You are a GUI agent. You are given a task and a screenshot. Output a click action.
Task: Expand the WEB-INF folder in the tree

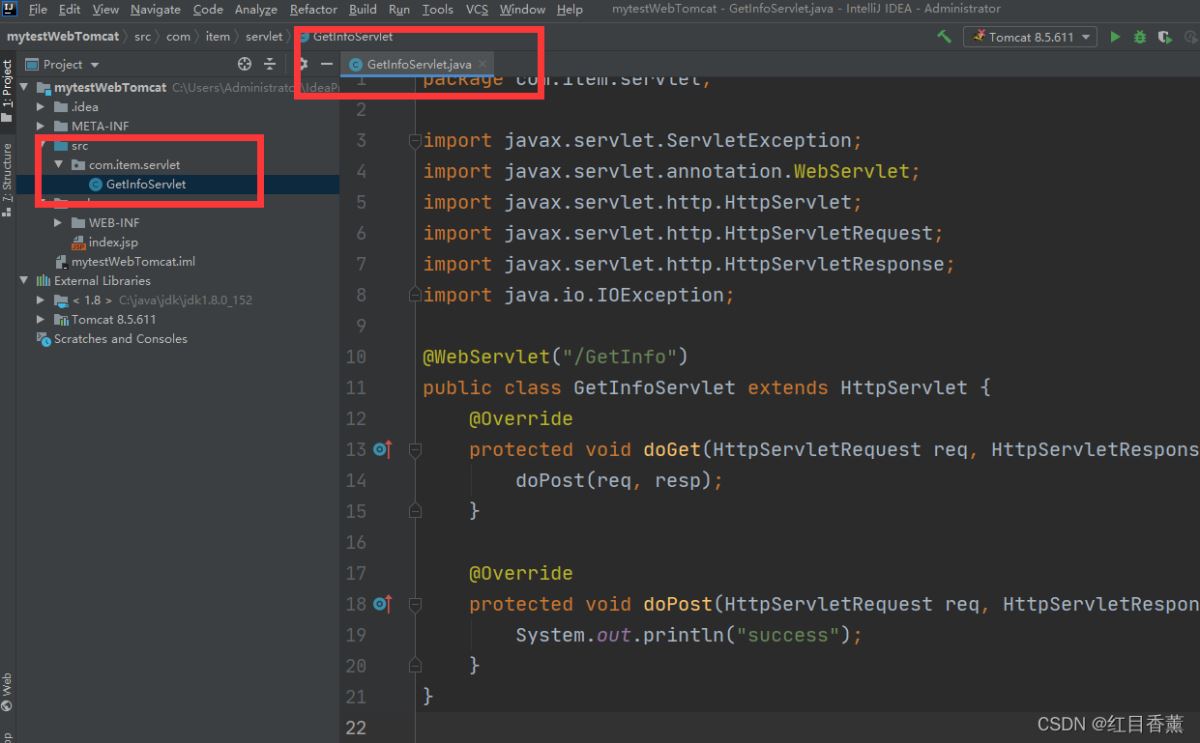coord(59,223)
